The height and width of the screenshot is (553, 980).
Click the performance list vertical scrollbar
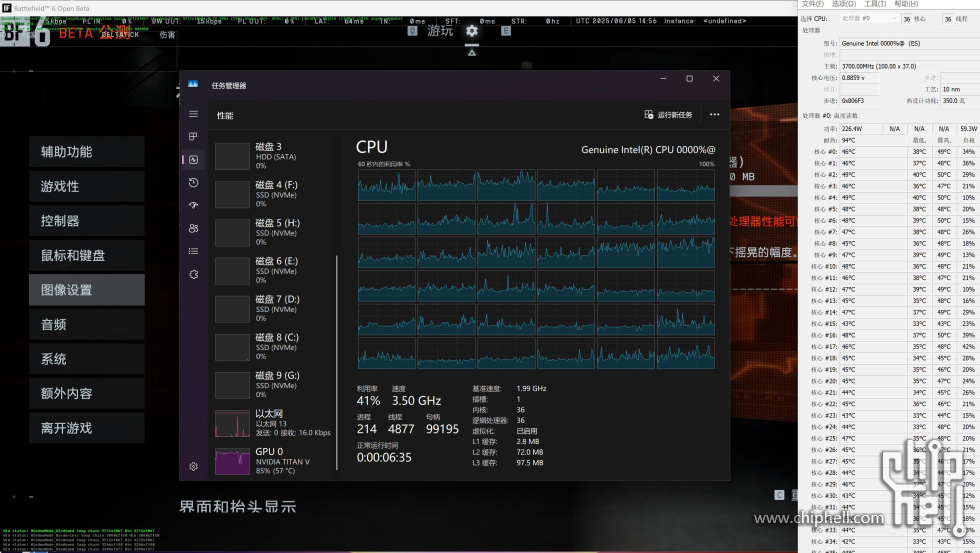pos(337,362)
